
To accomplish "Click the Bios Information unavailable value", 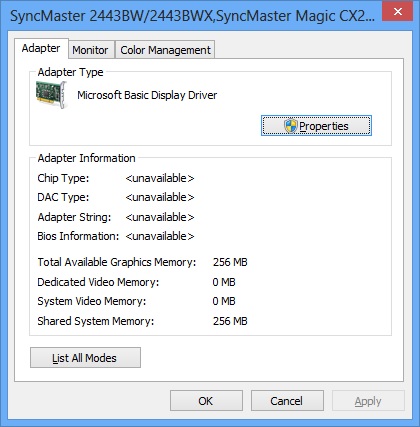I will 160,236.
